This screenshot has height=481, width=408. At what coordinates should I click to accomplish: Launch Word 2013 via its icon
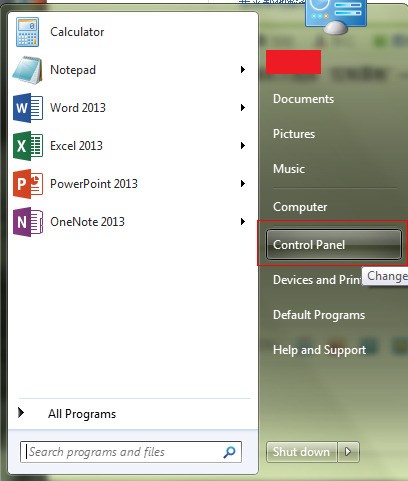(x=28, y=108)
